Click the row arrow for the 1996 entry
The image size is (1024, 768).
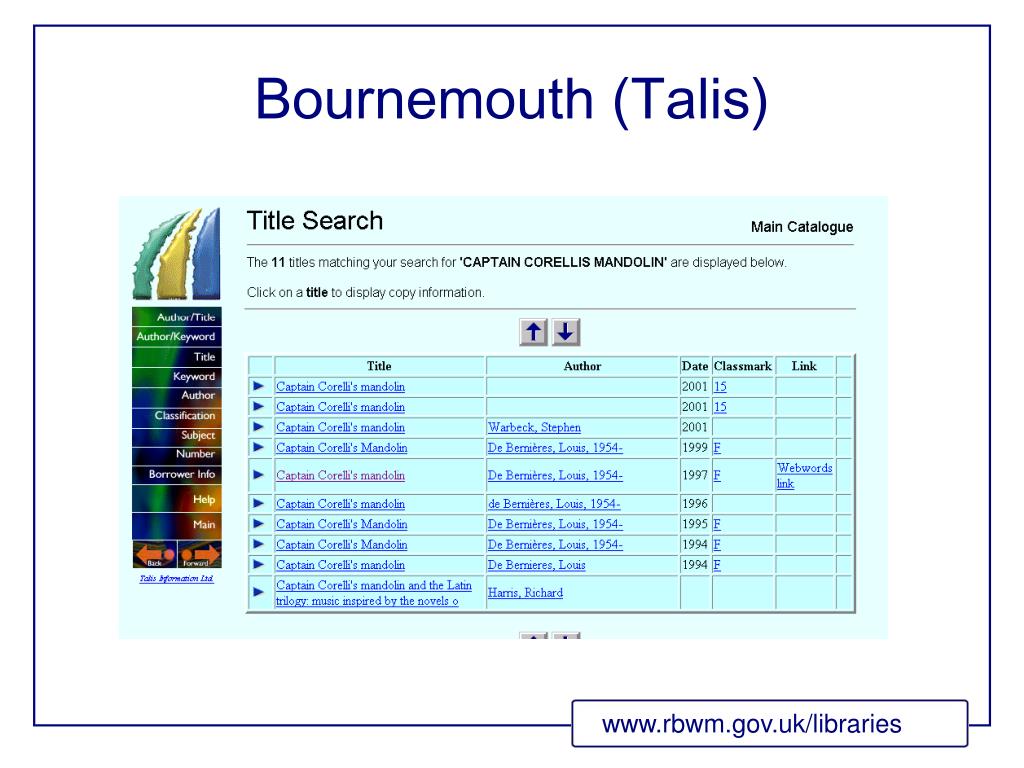(x=259, y=504)
